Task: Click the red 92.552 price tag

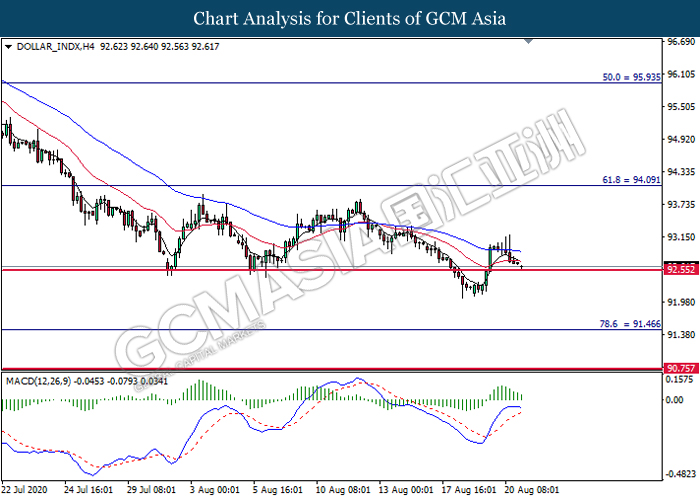Action: tap(680, 270)
